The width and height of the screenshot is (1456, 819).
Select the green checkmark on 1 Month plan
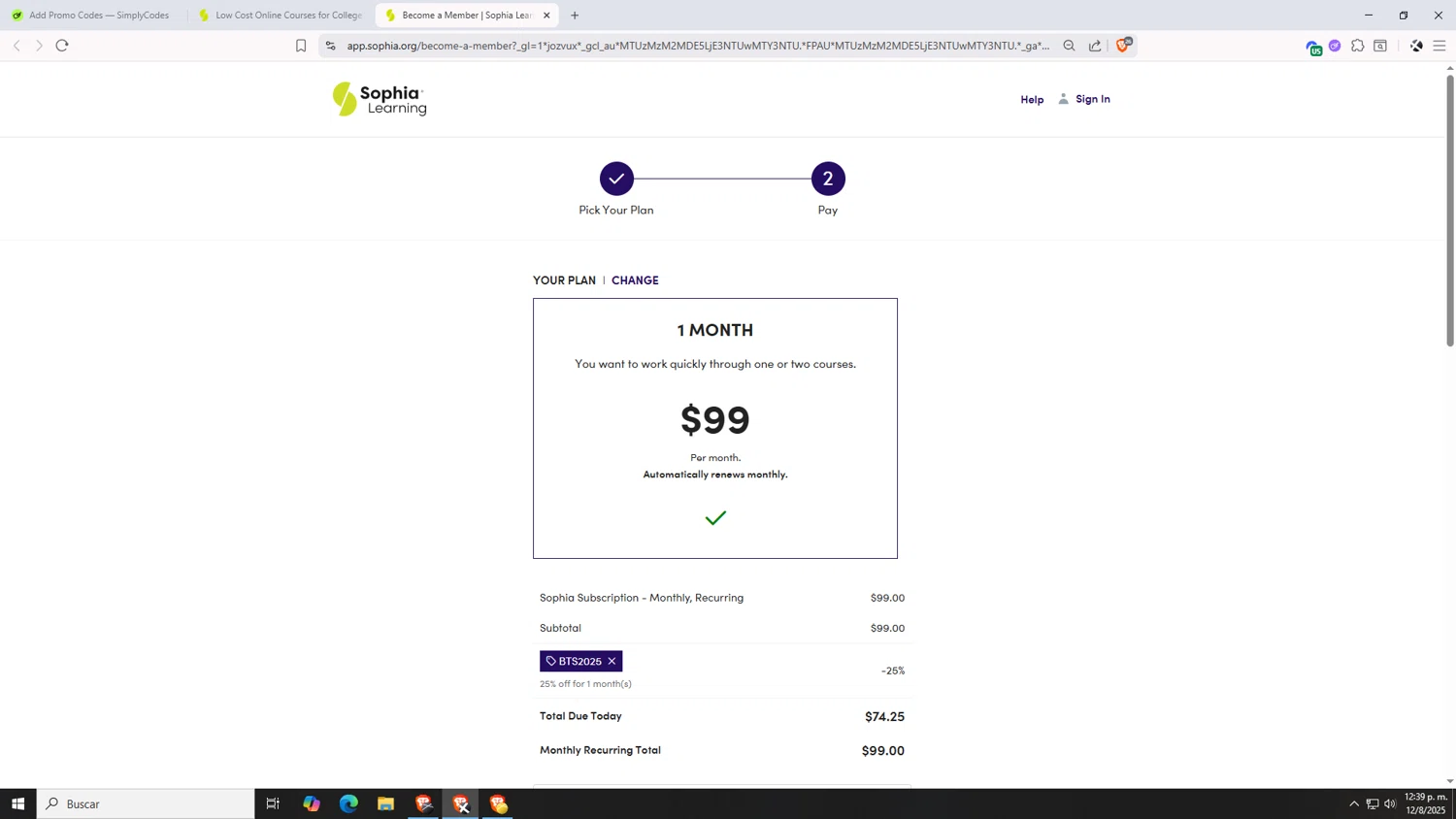pos(715,518)
